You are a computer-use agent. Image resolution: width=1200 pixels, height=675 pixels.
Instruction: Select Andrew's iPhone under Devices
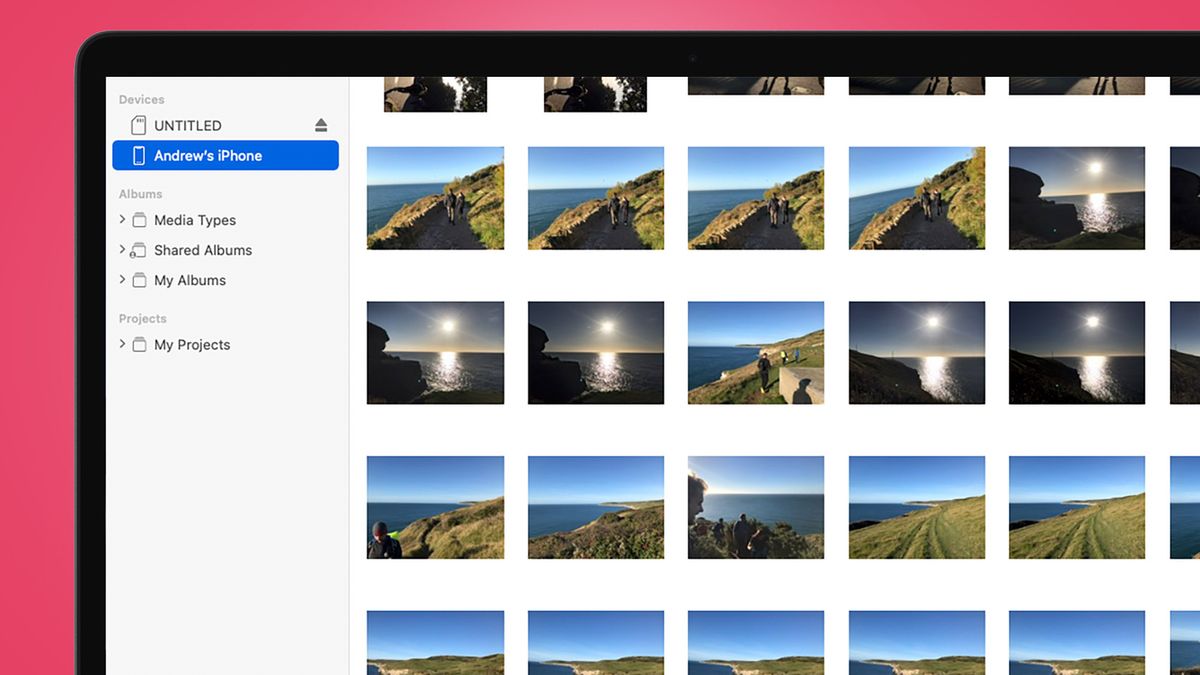(208, 155)
